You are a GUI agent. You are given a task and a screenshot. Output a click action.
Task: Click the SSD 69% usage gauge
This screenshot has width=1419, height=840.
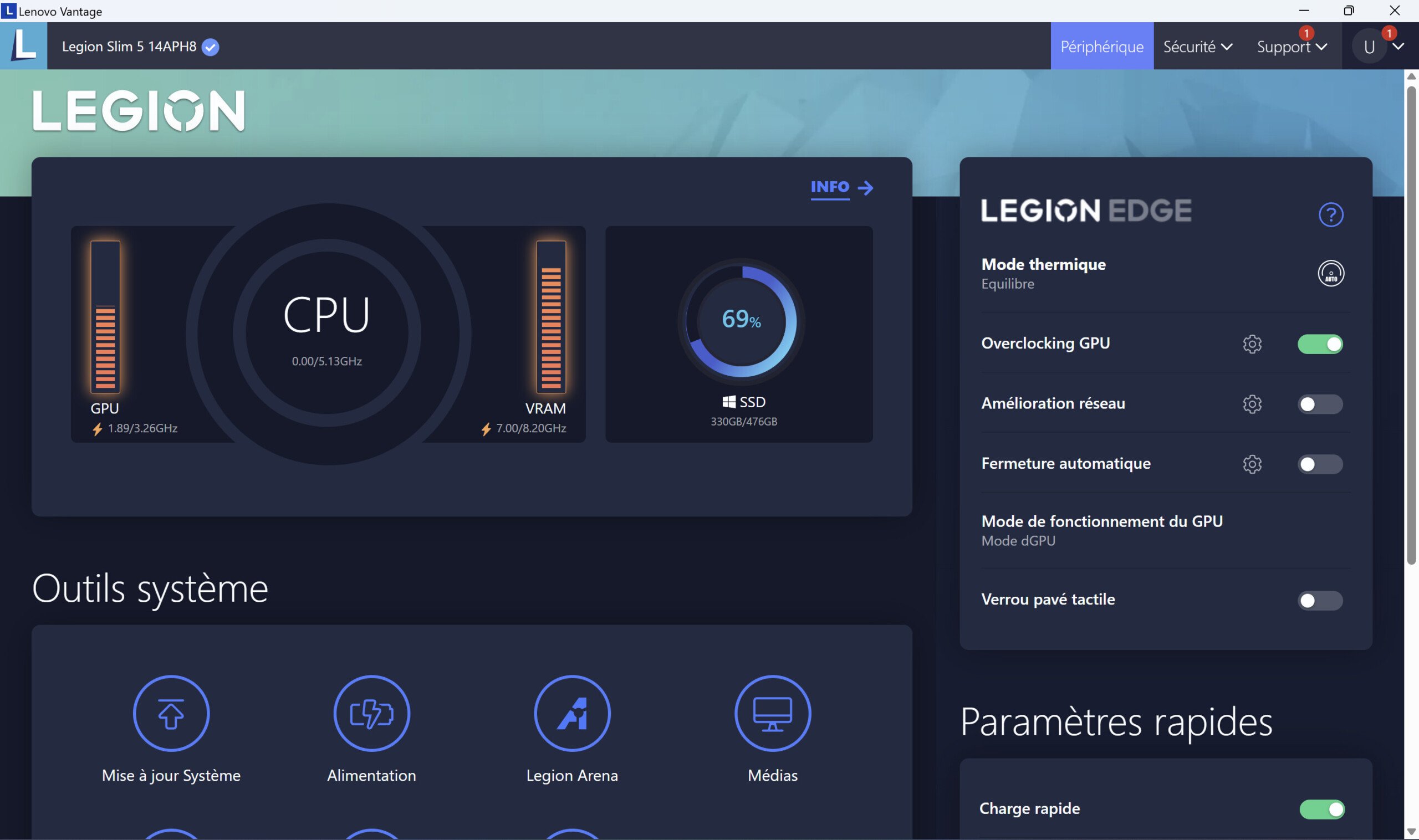pos(741,320)
